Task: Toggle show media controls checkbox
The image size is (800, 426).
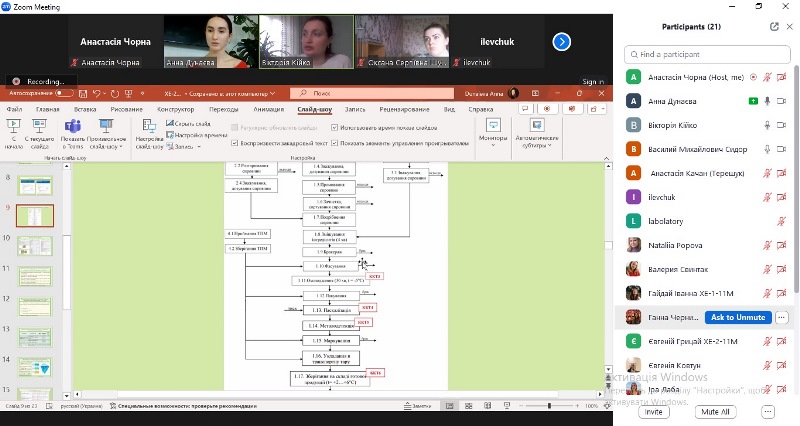Action: (335, 143)
